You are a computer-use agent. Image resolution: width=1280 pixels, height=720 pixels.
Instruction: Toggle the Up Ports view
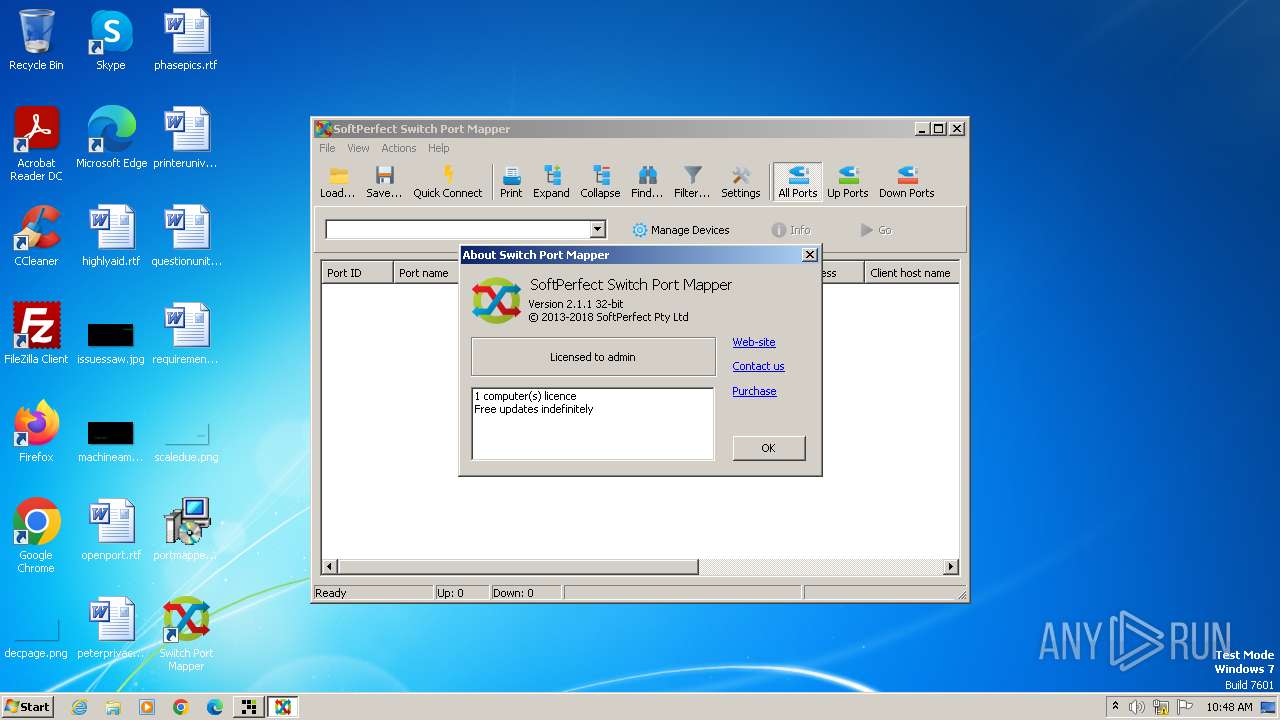847,182
